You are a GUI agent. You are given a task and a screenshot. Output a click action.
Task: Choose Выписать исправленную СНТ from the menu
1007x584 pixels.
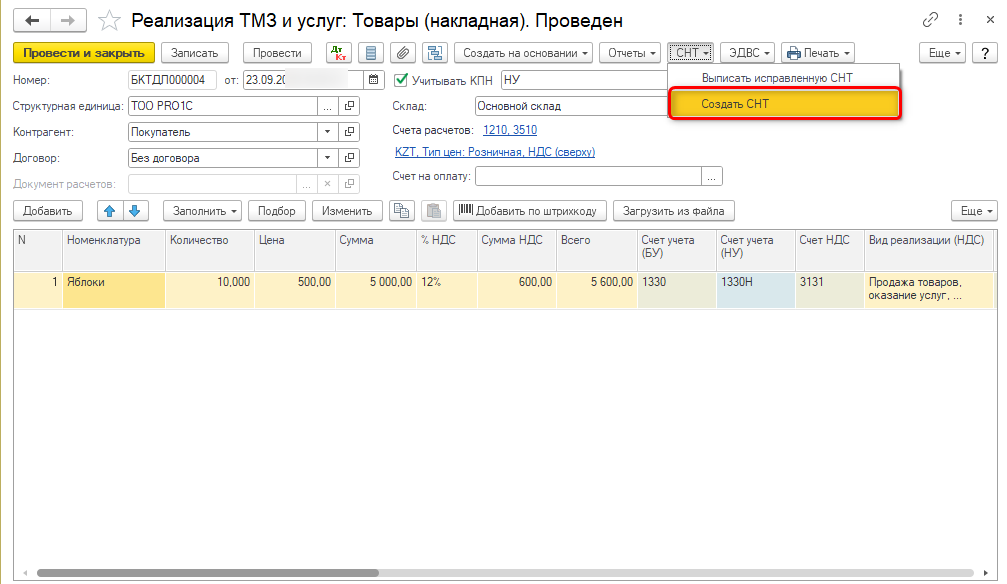[x=776, y=78]
